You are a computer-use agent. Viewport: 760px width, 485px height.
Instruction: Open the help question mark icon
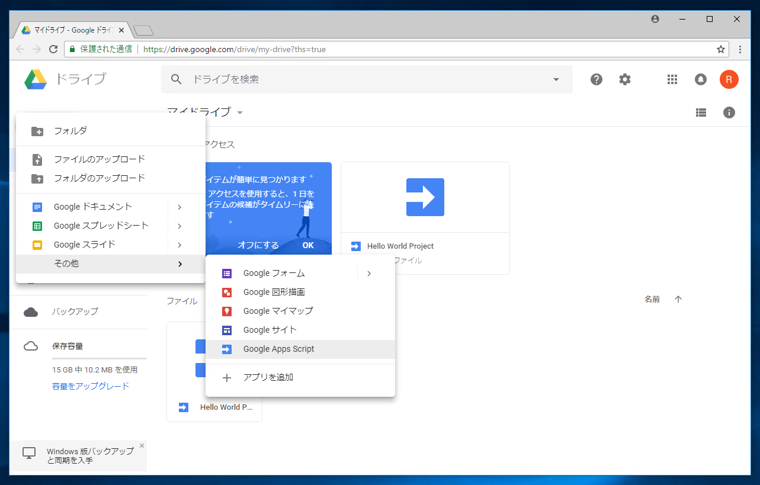click(x=596, y=79)
